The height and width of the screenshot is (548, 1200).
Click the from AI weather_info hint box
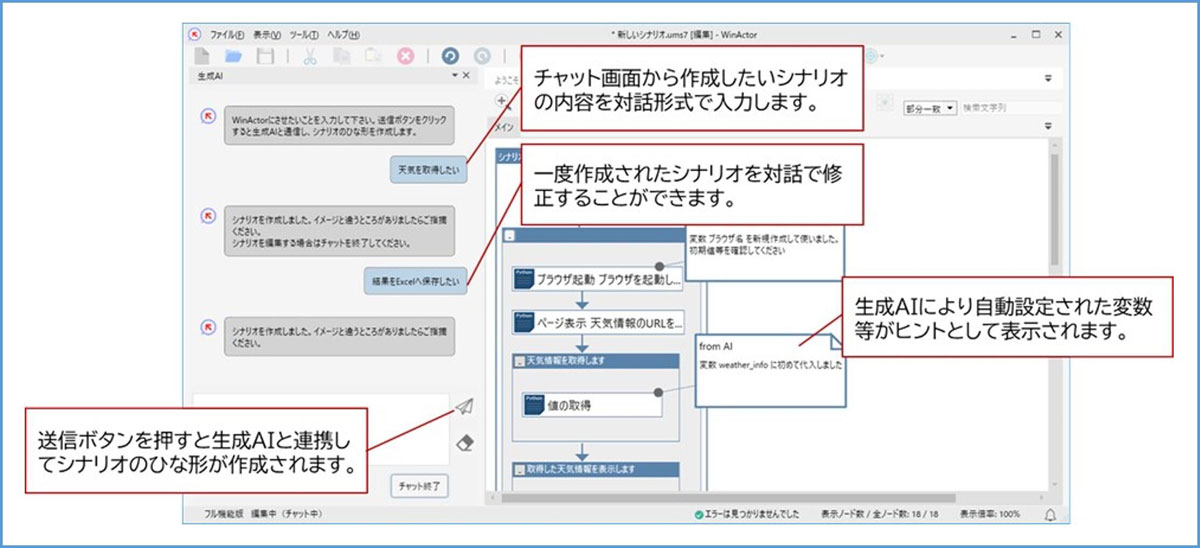(770, 371)
